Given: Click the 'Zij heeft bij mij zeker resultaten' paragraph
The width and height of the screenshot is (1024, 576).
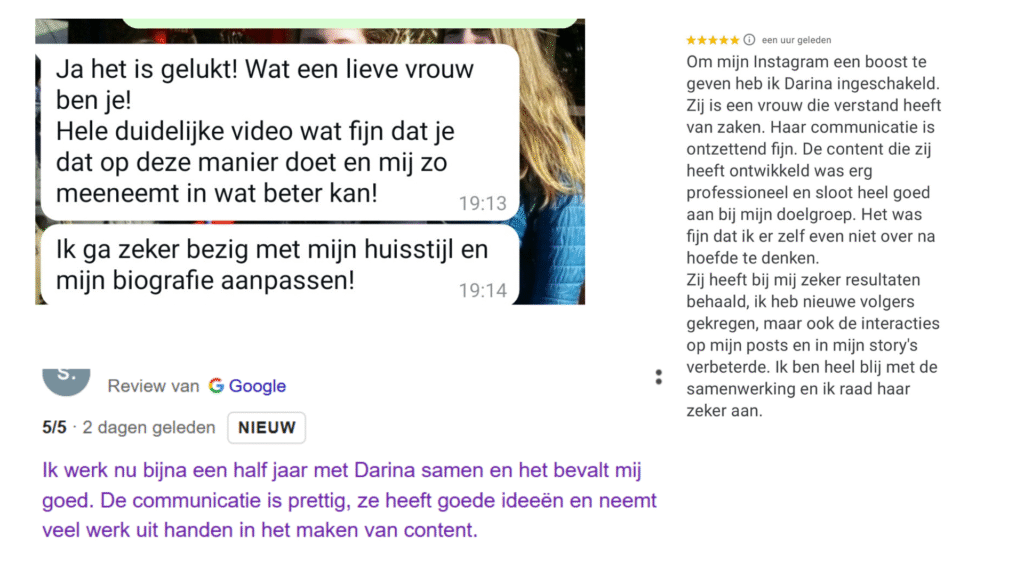Looking at the screenshot, I should (x=813, y=345).
